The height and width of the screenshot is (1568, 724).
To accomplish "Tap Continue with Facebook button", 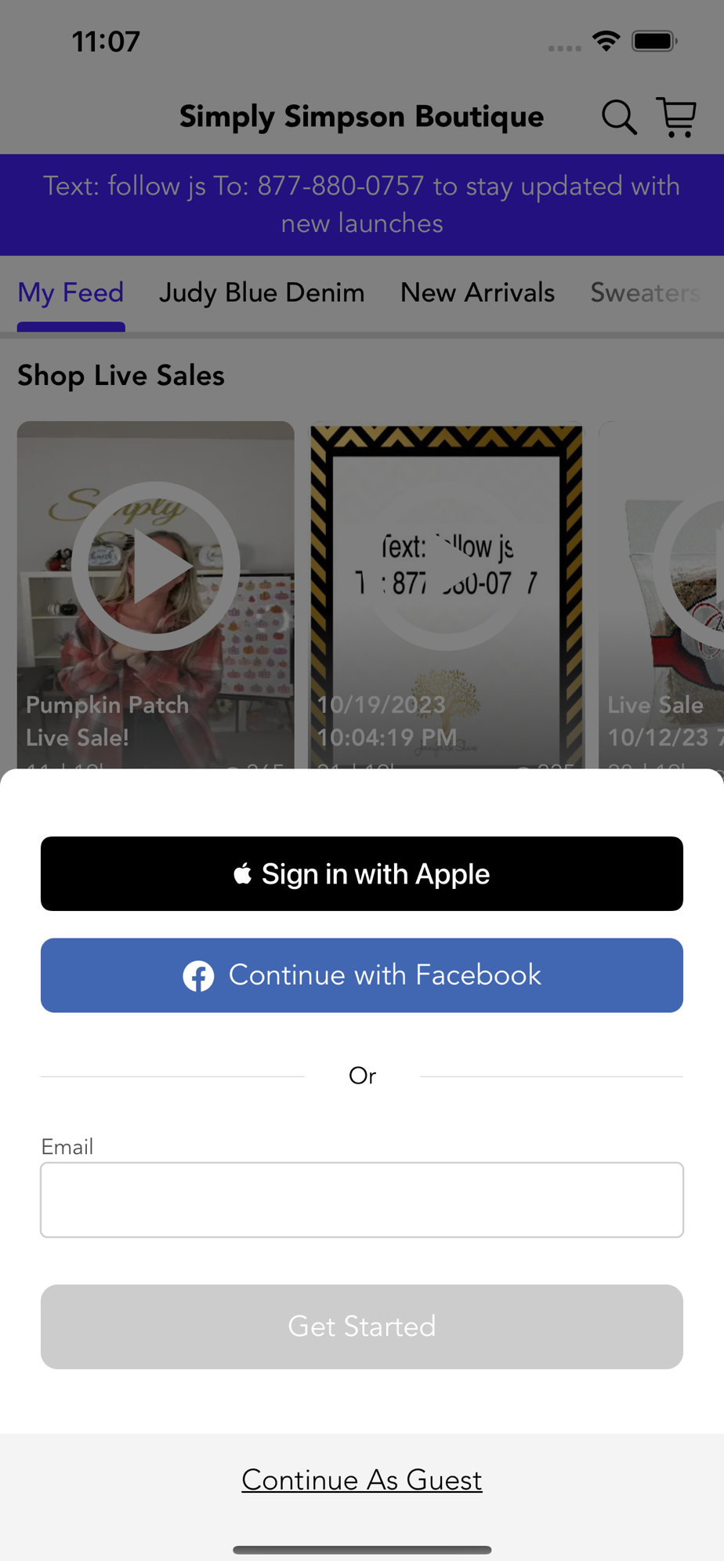I will click(x=362, y=975).
